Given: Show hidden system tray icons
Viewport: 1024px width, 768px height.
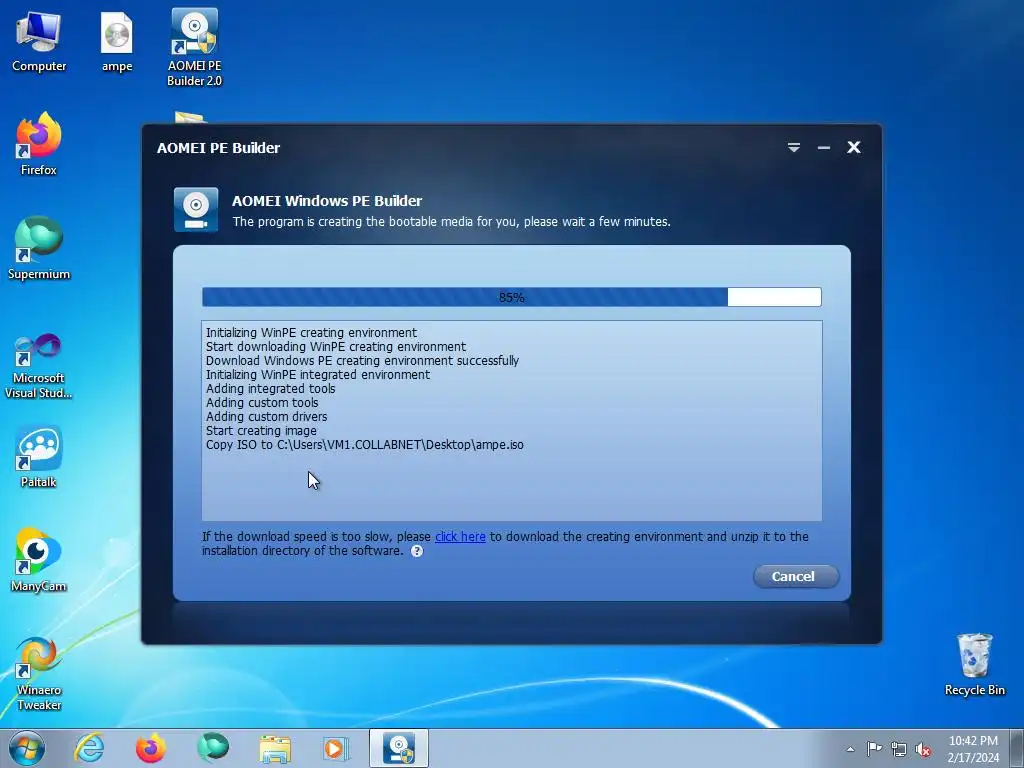Looking at the screenshot, I should pyautogui.click(x=850, y=749).
